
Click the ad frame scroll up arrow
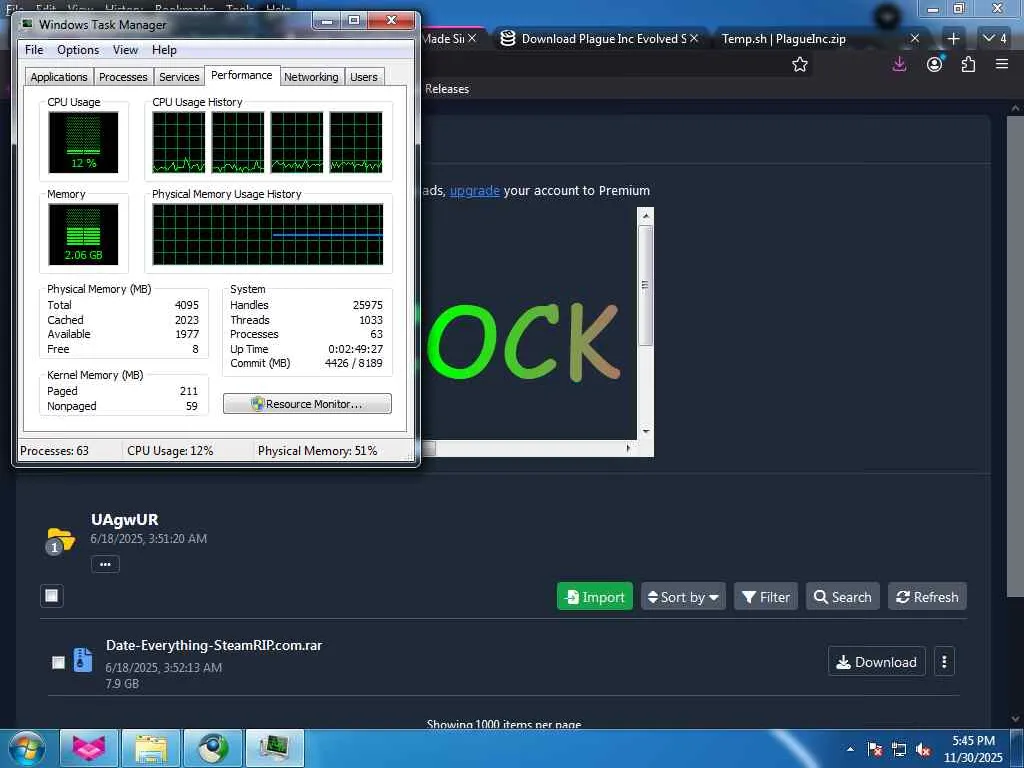point(645,216)
